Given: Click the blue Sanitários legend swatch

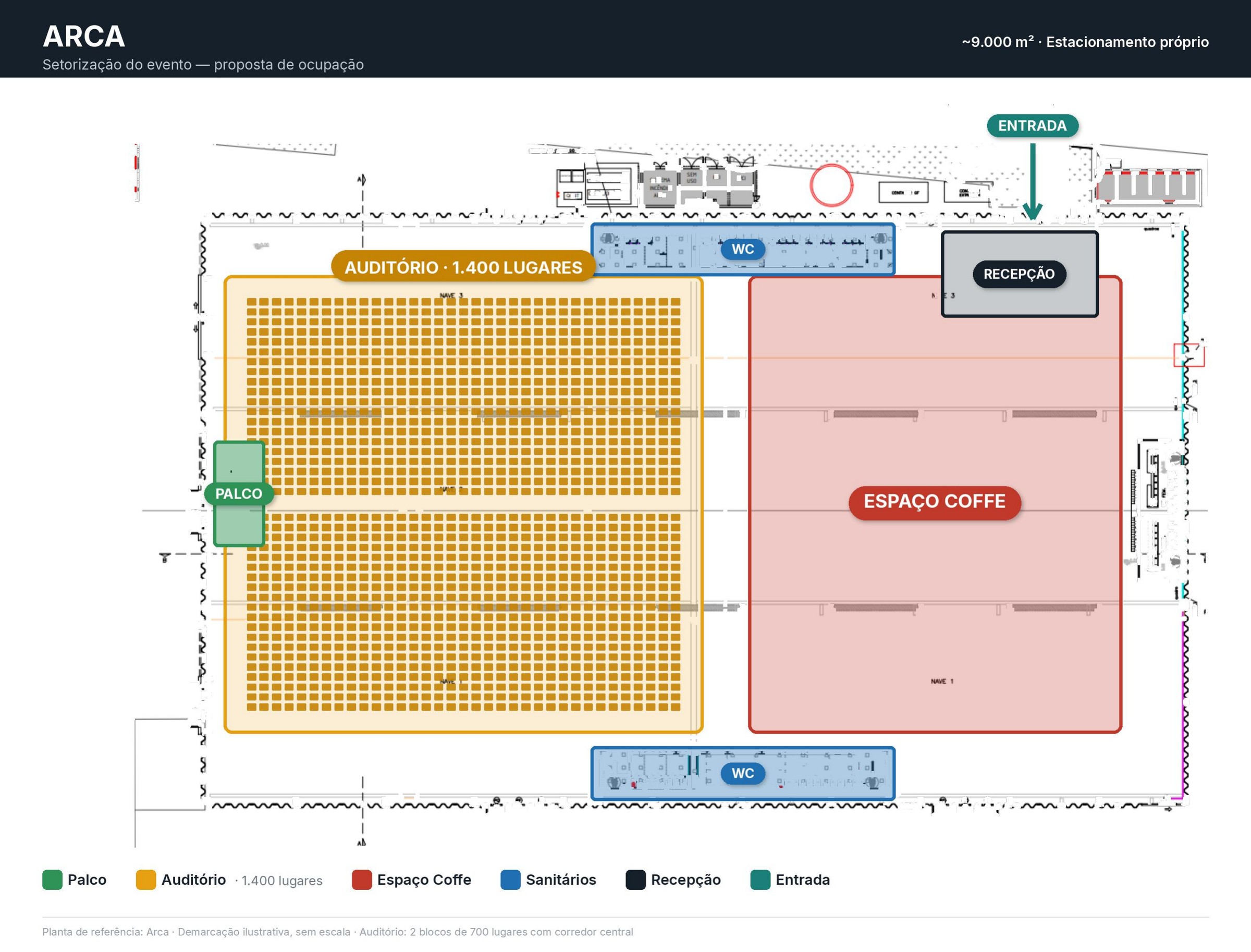Looking at the screenshot, I should [511, 880].
